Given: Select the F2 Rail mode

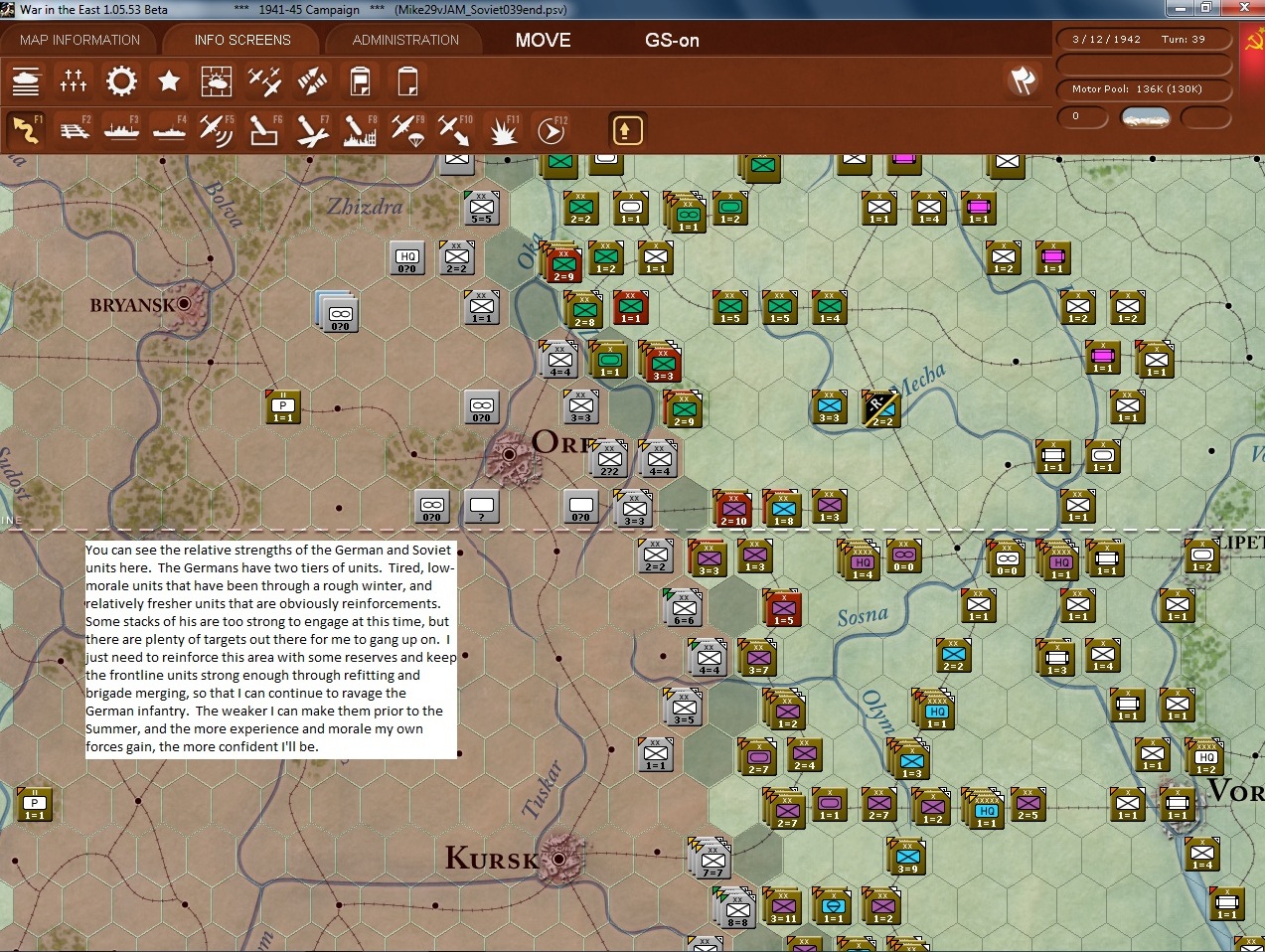Looking at the screenshot, I should [x=74, y=129].
